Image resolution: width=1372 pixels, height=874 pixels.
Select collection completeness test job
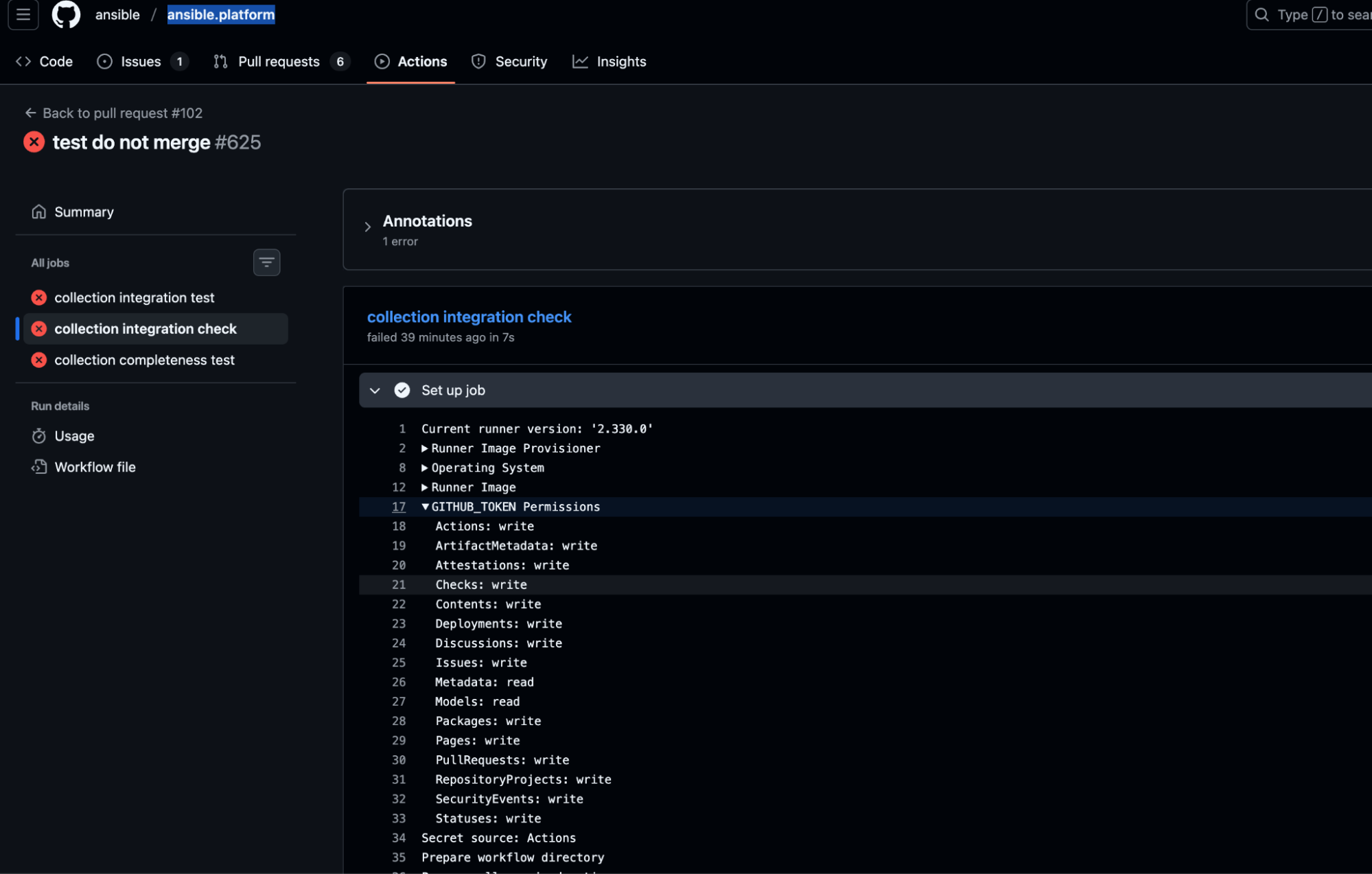(x=144, y=360)
